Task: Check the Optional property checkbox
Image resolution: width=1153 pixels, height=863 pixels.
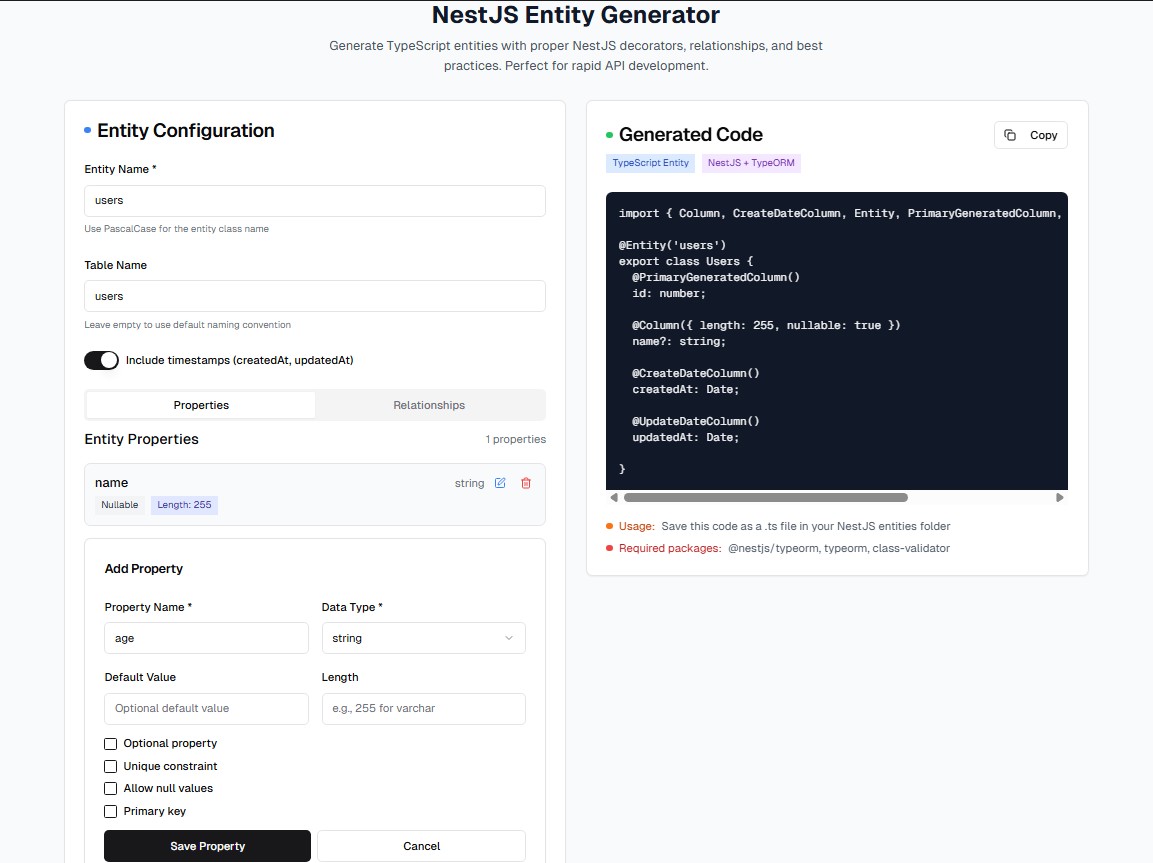Action: point(110,744)
